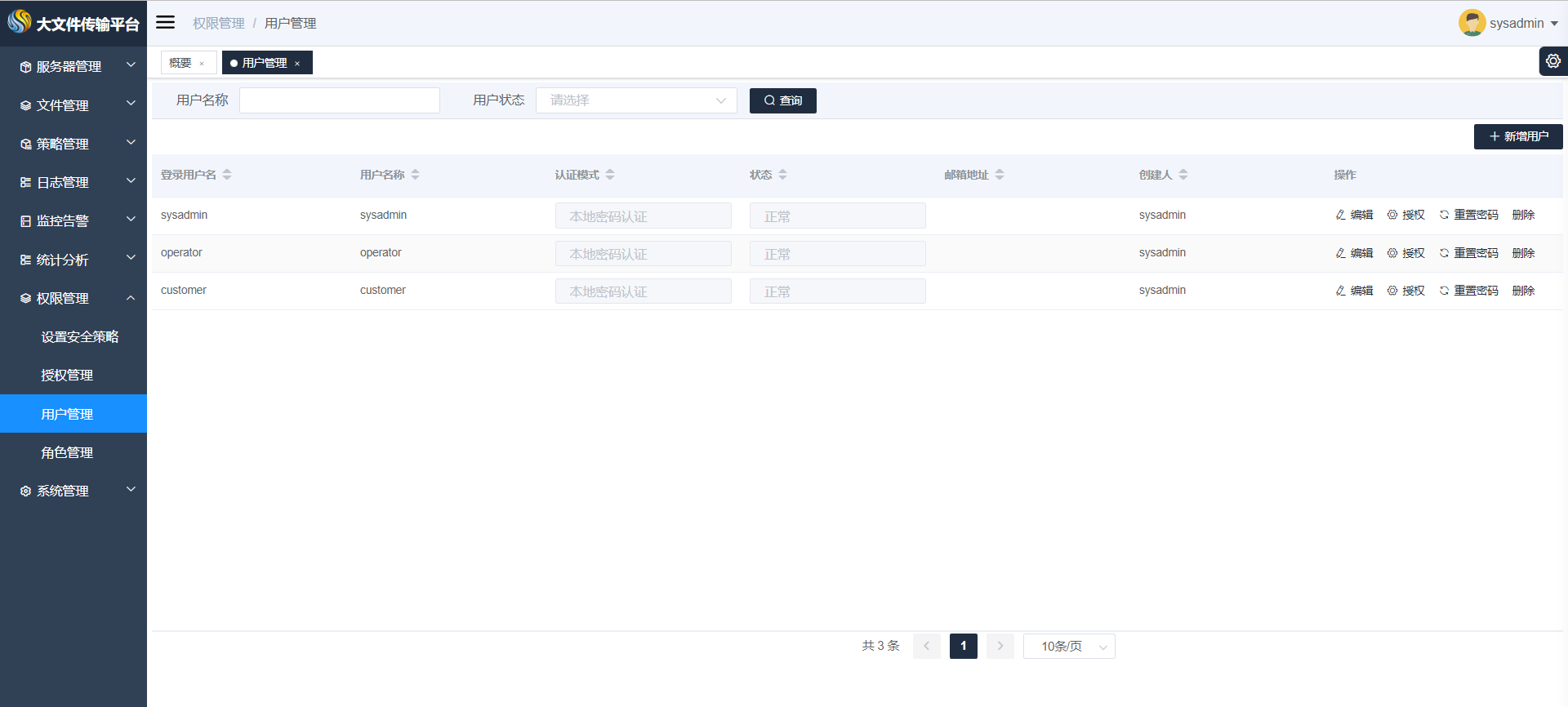Screen dimensions: 1568x707
Task: Open the 10条/页 page size dropdown
Action: (1069, 647)
